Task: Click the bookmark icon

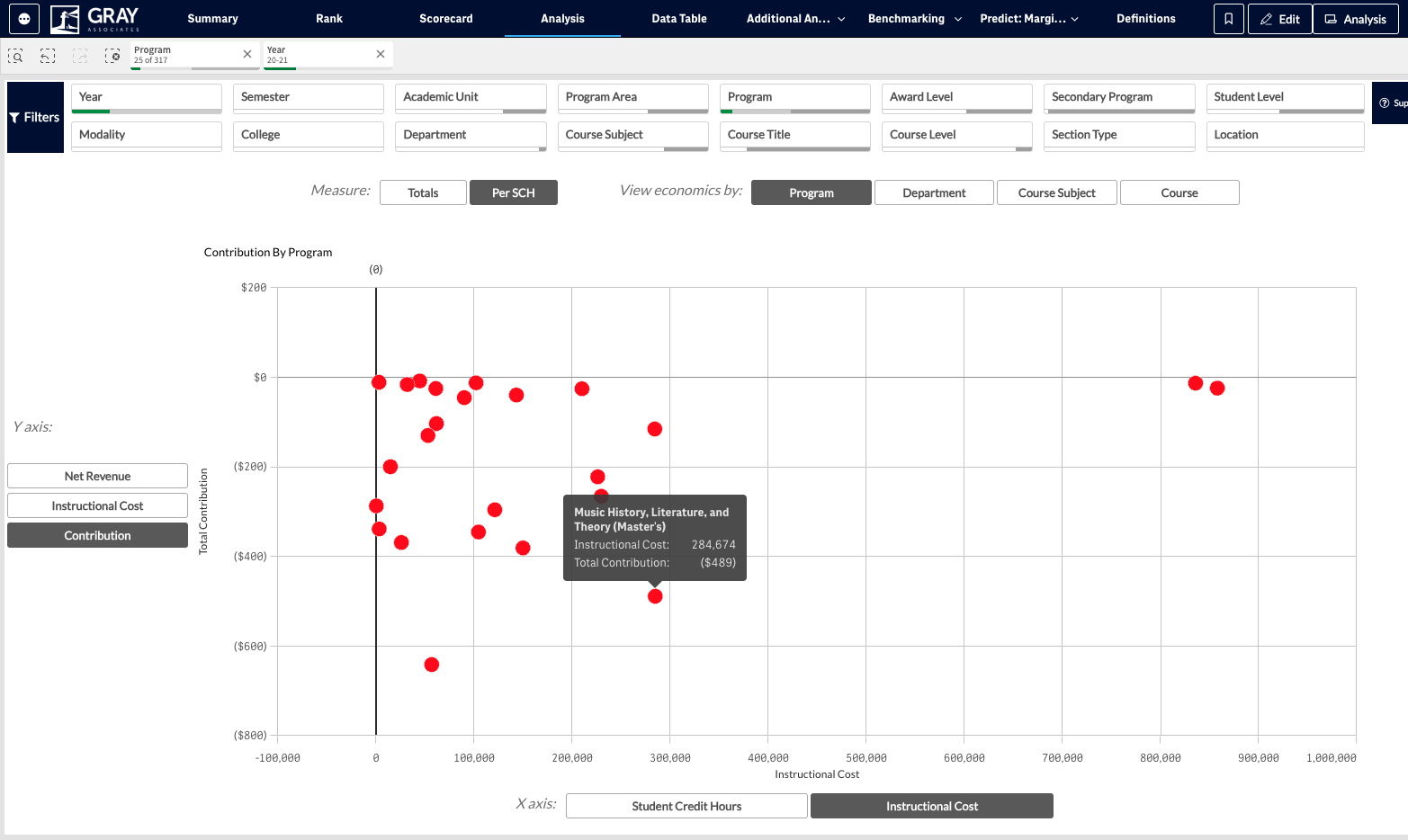Action: 1229,19
